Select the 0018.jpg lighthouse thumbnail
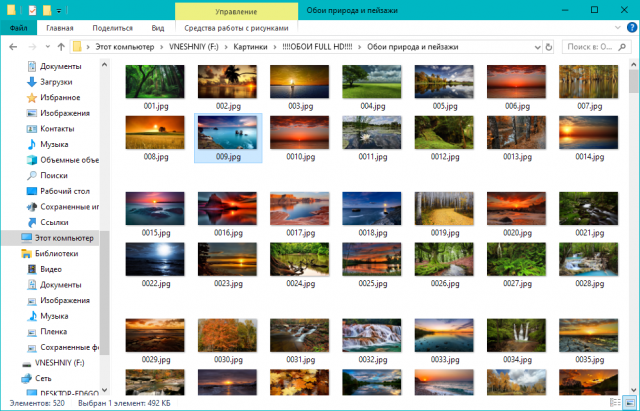Image resolution: width=640 pixels, height=411 pixels. click(372, 215)
